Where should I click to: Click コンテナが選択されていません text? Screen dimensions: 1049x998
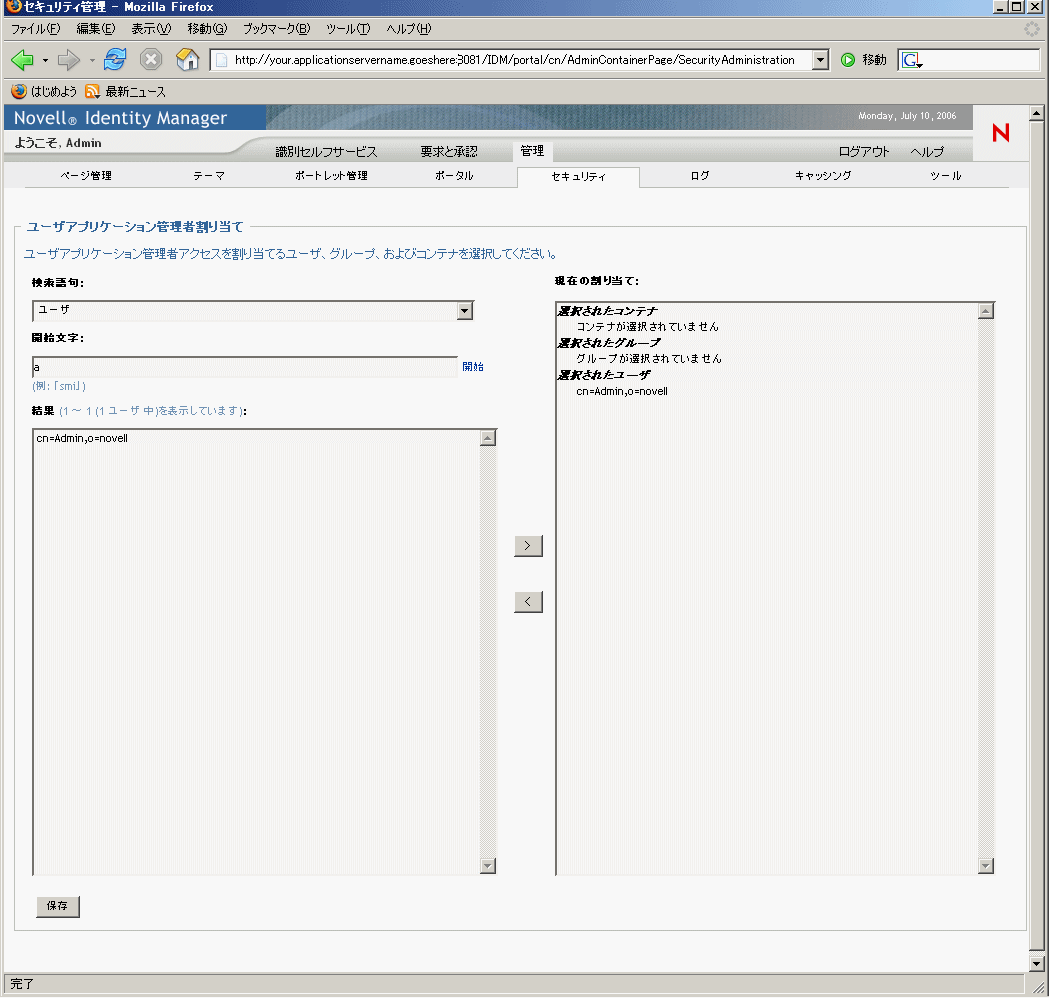648,327
